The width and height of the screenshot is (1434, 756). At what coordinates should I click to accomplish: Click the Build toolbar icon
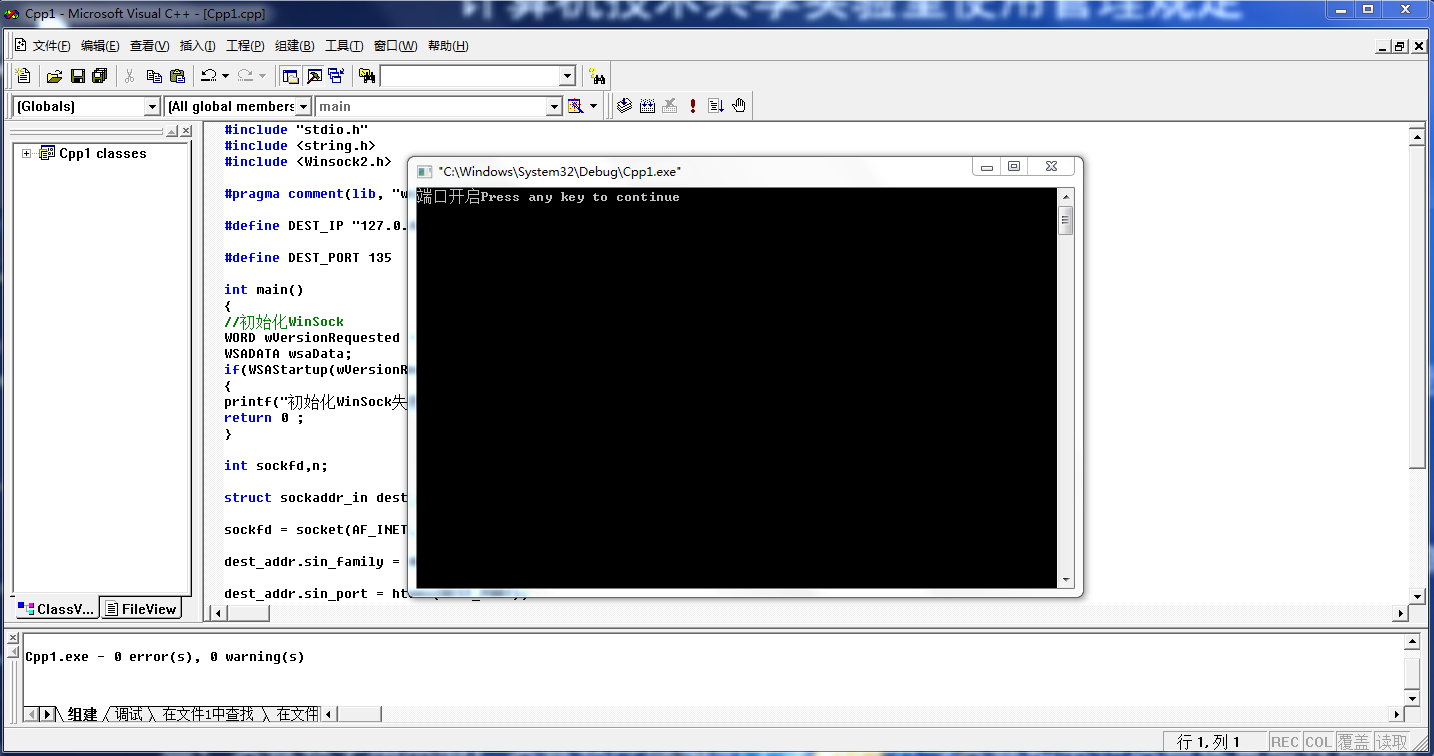[x=647, y=106]
